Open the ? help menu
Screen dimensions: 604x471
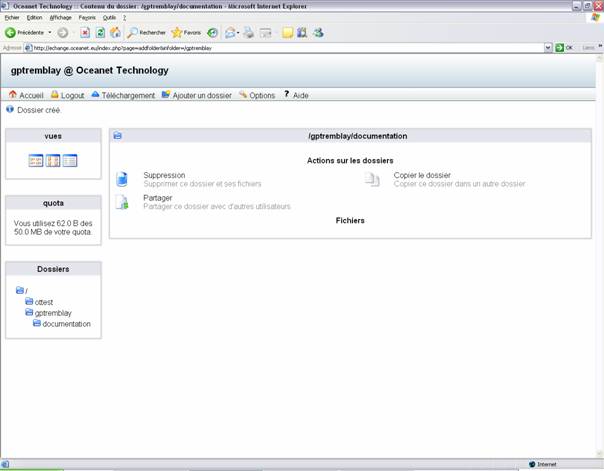pos(124,18)
